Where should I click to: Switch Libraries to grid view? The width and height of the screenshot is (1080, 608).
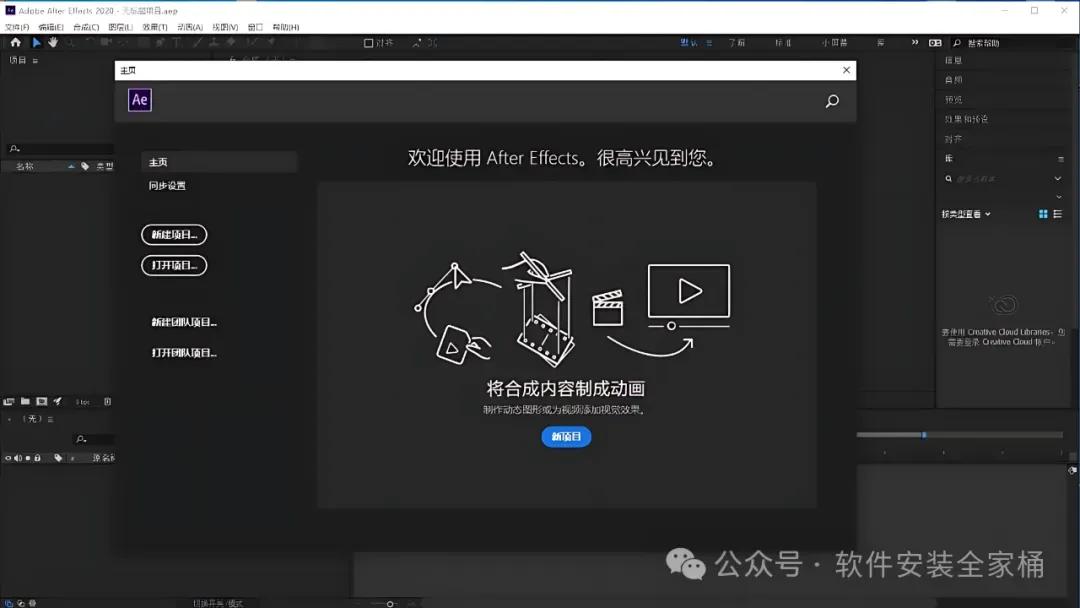pyautogui.click(x=1043, y=214)
